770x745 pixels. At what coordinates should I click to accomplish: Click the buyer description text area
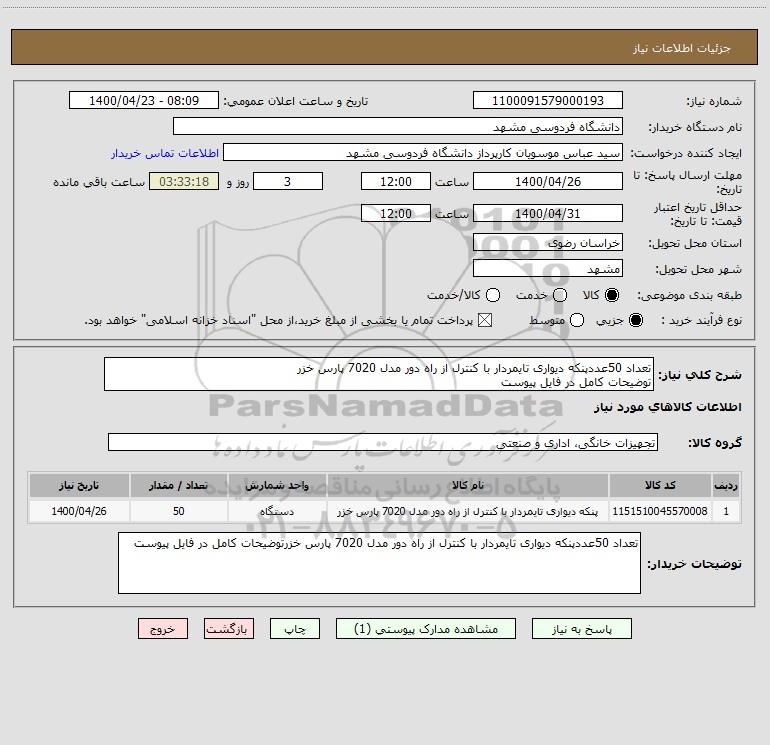(379, 563)
